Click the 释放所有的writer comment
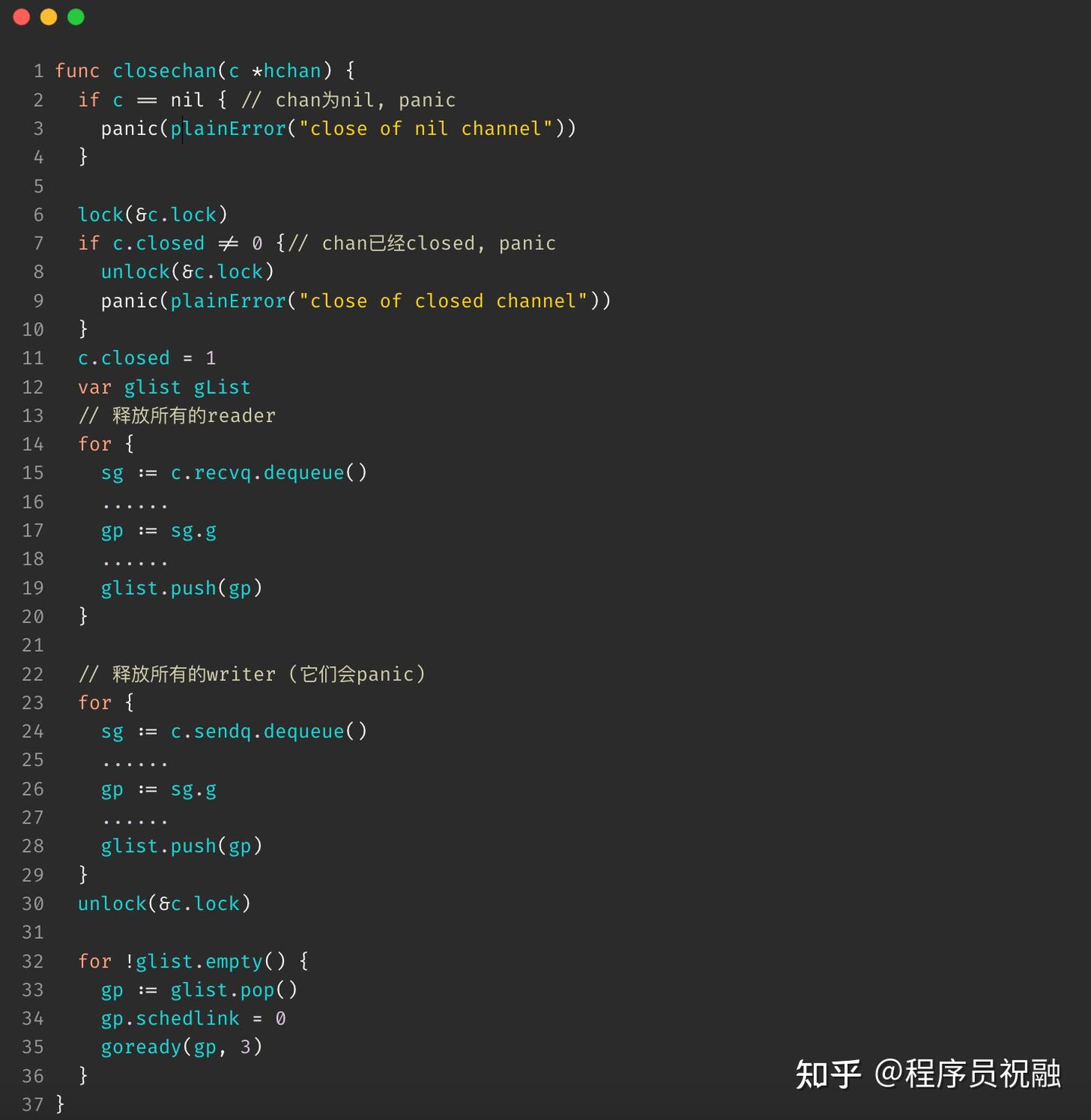Image resolution: width=1091 pixels, height=1120 pixels. (252, 674)
